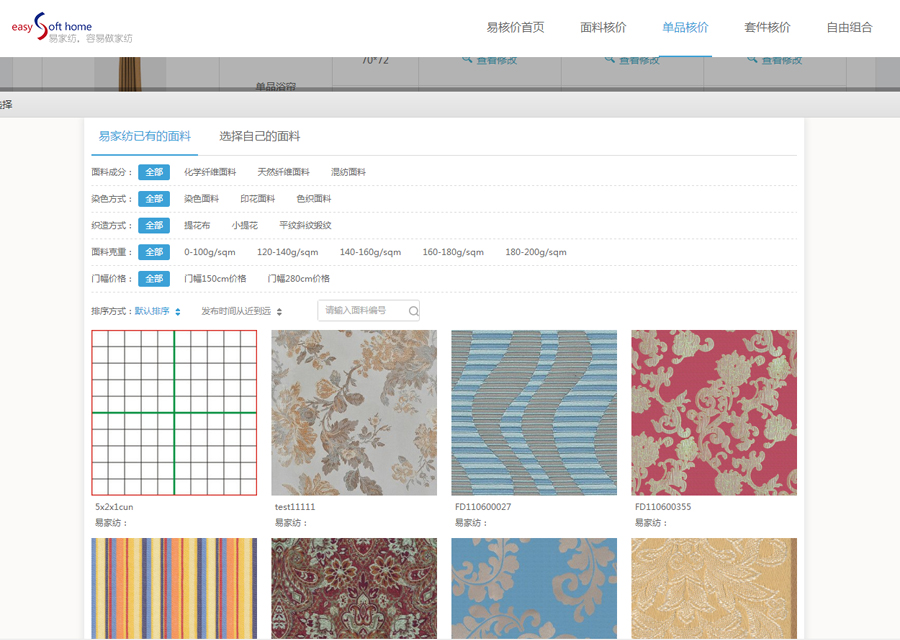
Task: Filter by 化学纤维面料
Action: click(210, 172)
